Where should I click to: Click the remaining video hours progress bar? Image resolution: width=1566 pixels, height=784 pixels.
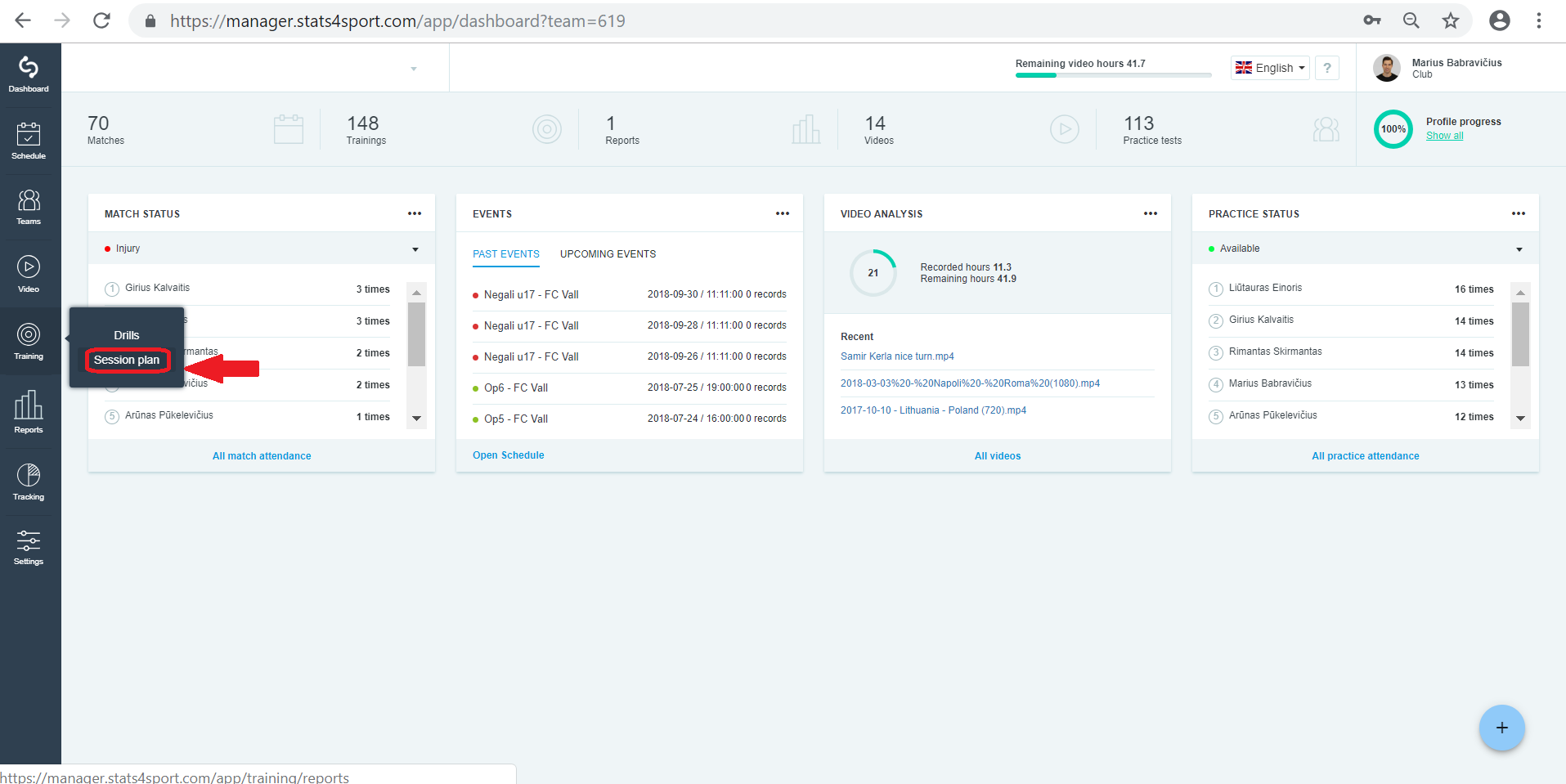[x=1114, y=75]
